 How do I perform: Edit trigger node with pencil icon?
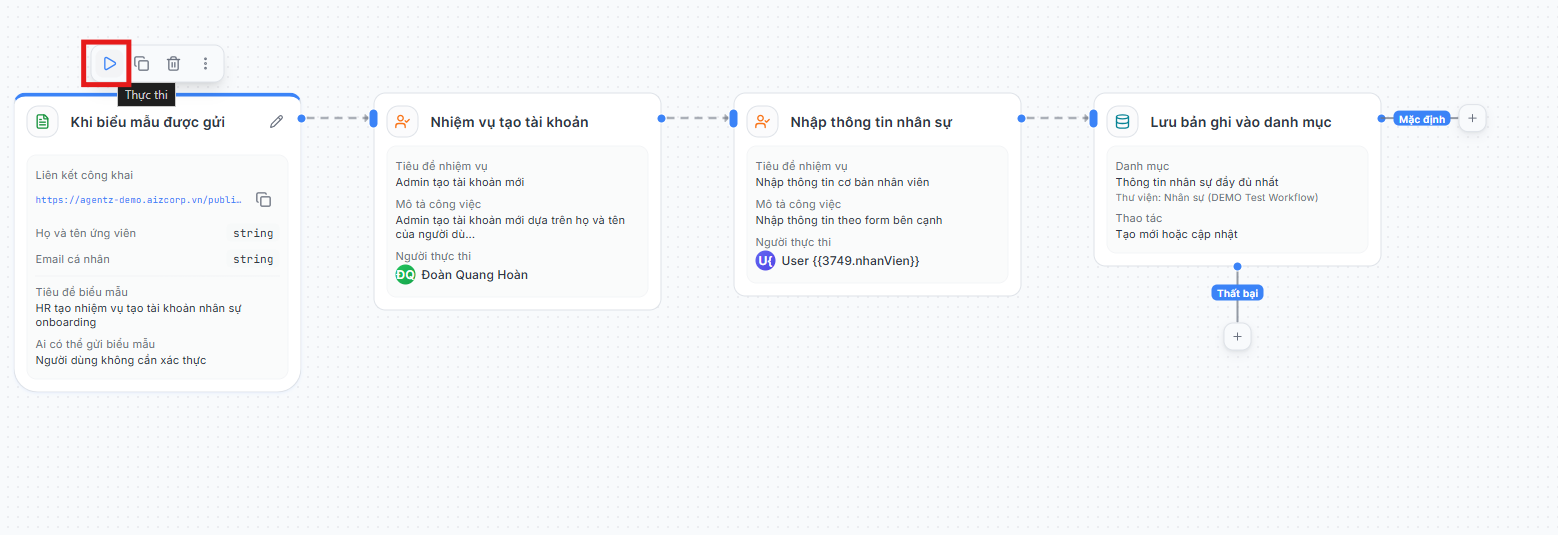tap(277, 121)
